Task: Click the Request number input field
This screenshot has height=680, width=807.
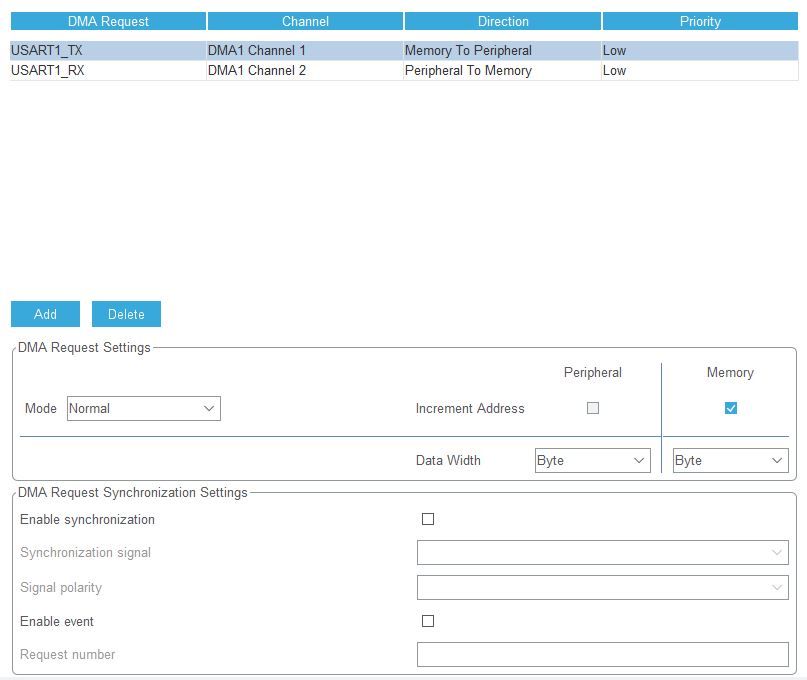Action: click(x=602, y=655)
